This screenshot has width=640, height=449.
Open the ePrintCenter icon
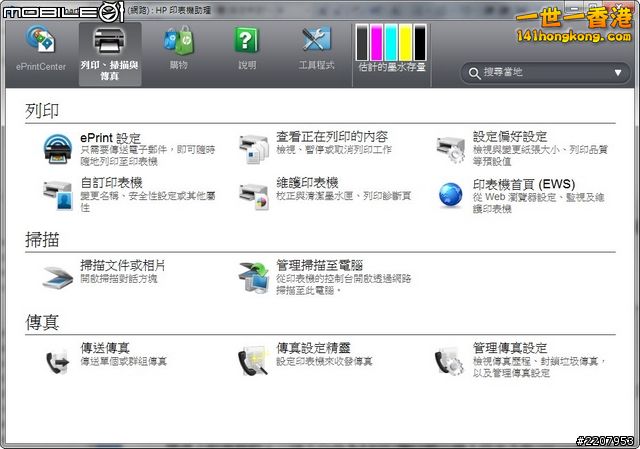pyautogui.click(x=40, y=42)
